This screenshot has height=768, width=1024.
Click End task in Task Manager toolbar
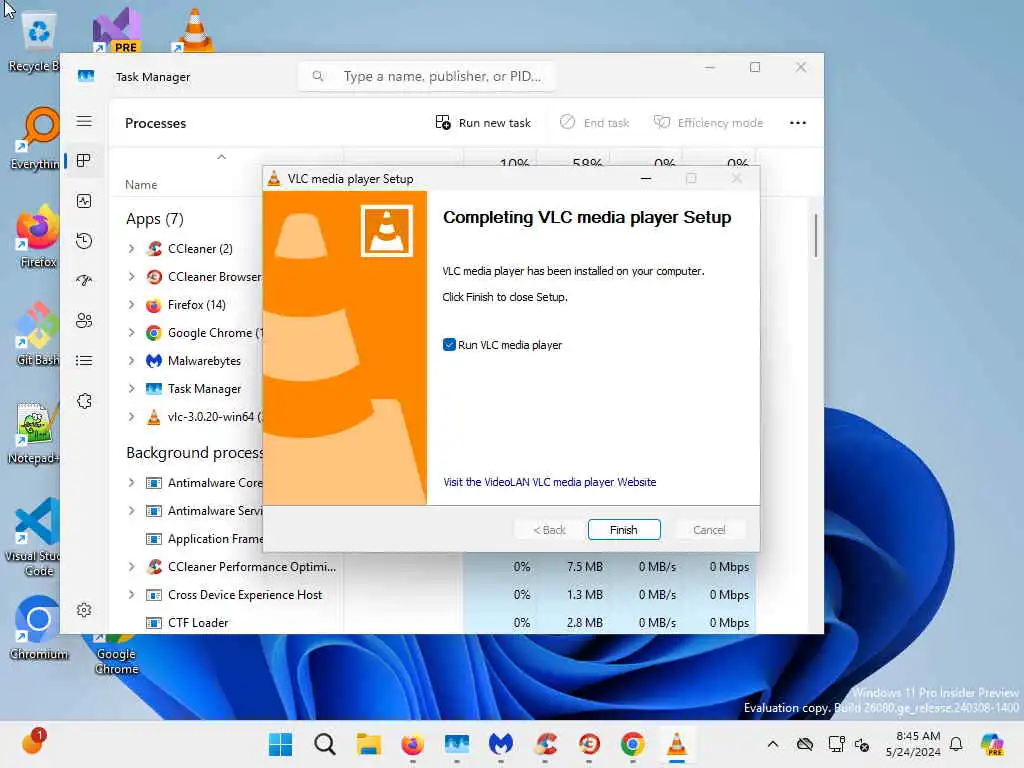click(595, 123)
